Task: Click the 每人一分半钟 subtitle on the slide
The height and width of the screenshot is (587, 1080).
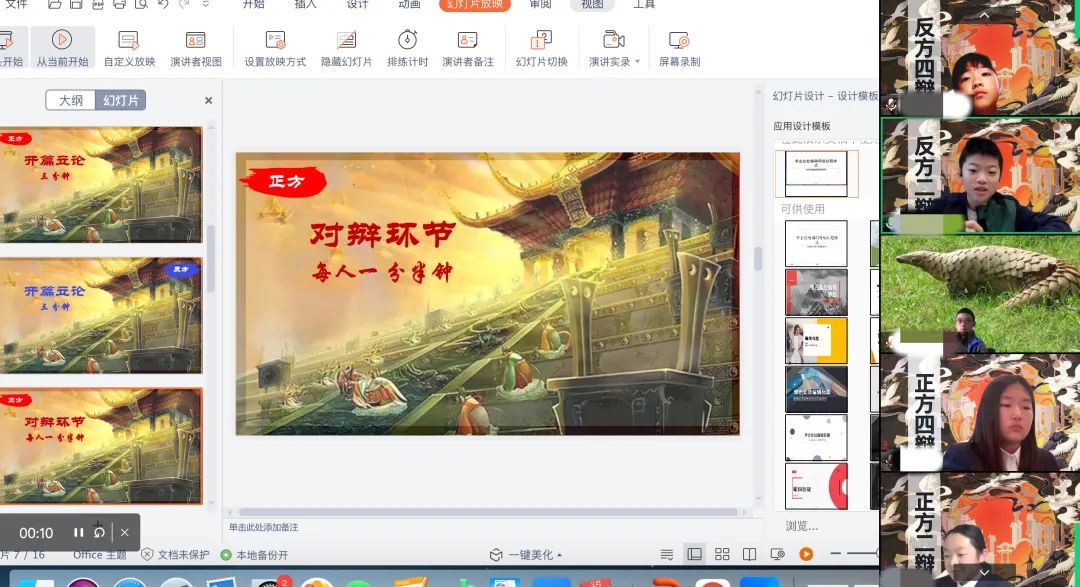Action: tap(382, 272)
